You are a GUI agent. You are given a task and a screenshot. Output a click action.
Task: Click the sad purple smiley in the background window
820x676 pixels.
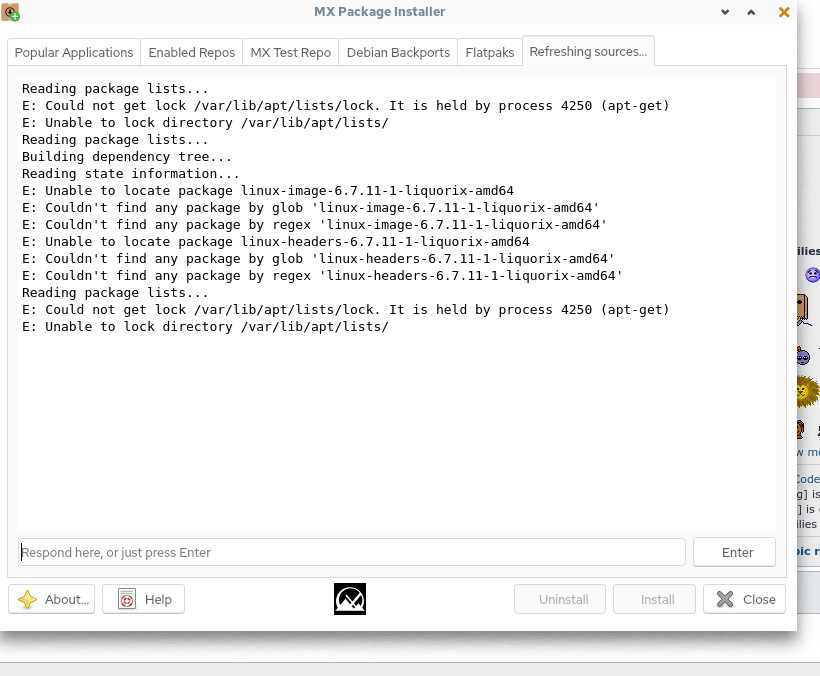812,274
